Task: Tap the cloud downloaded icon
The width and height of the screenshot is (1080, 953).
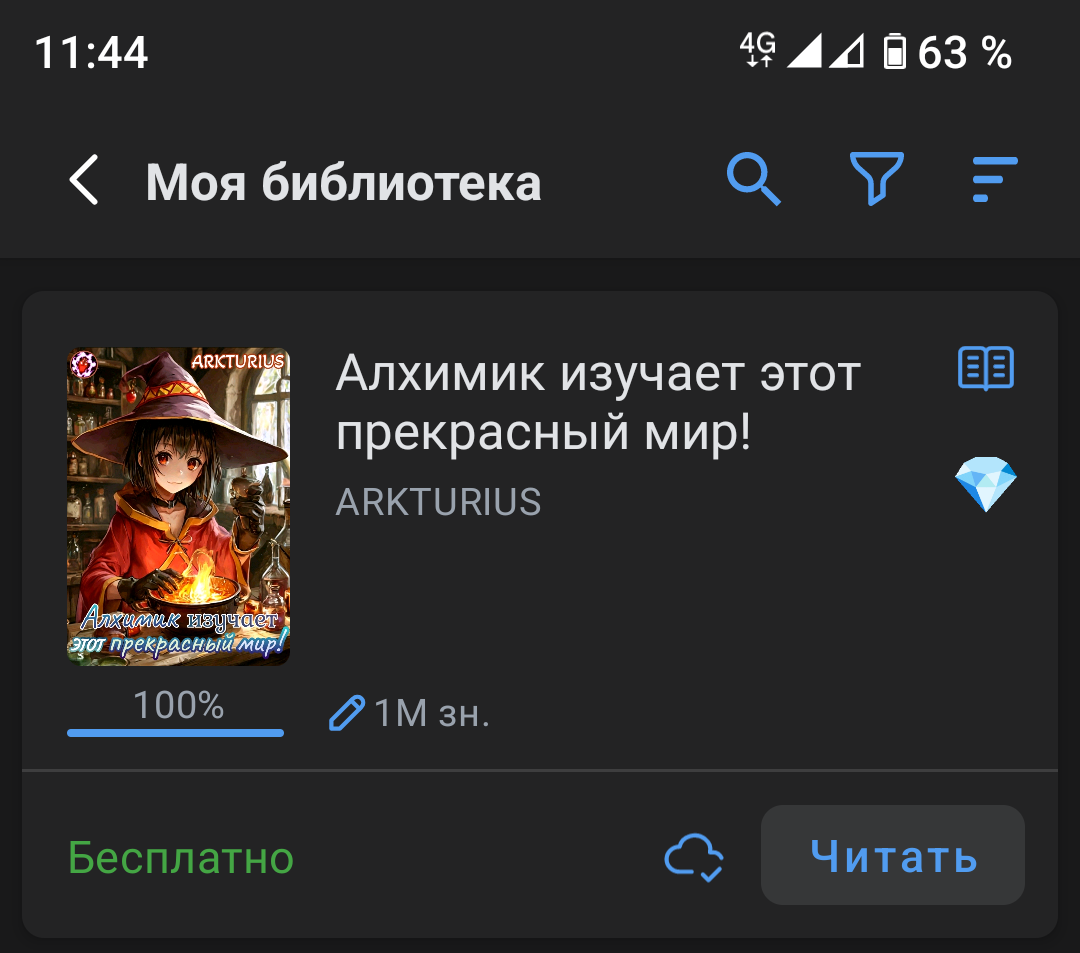Action: coord(694,857)
